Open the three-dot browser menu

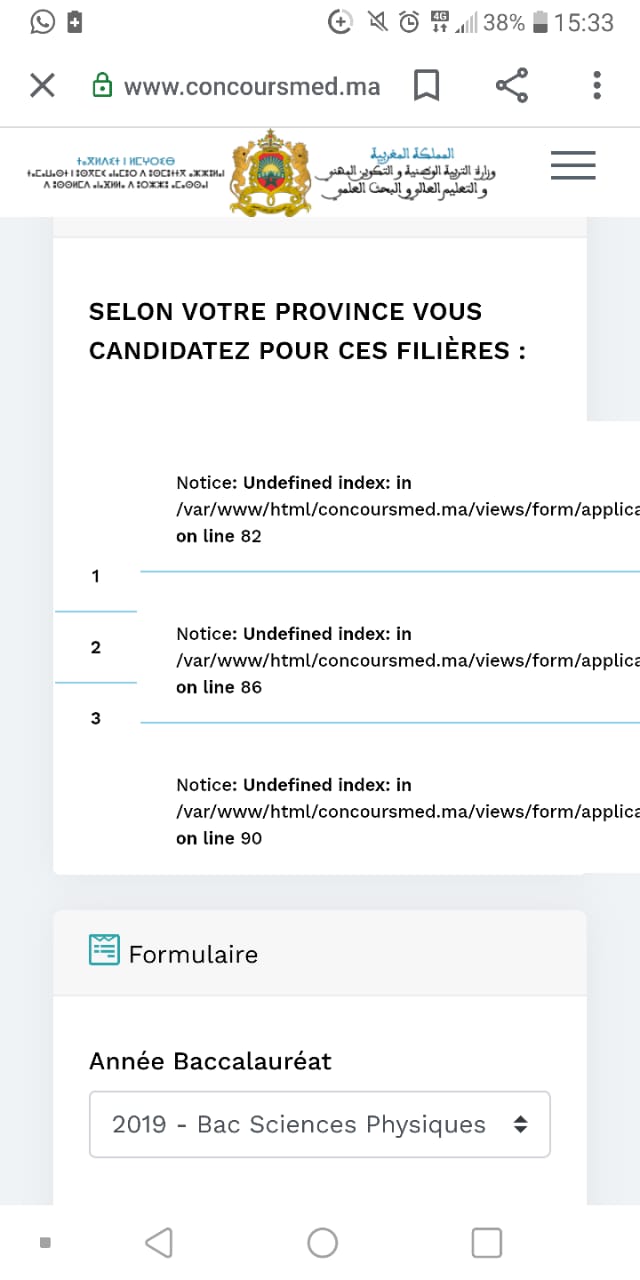pyautogui.click(x=596, y=86)
